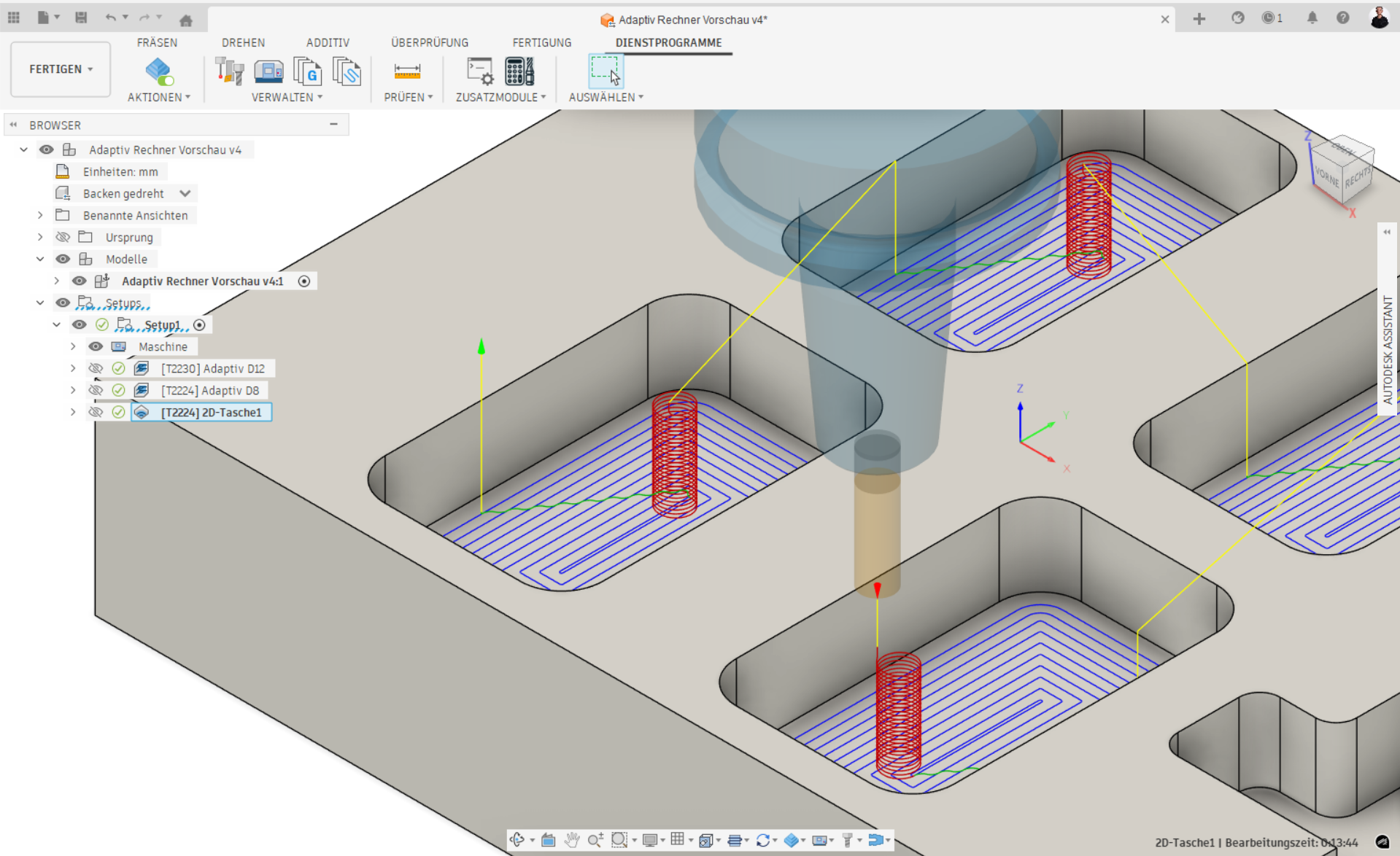
Task: Click the Aktionen toolpath generation icon
Action: point(159,71)
